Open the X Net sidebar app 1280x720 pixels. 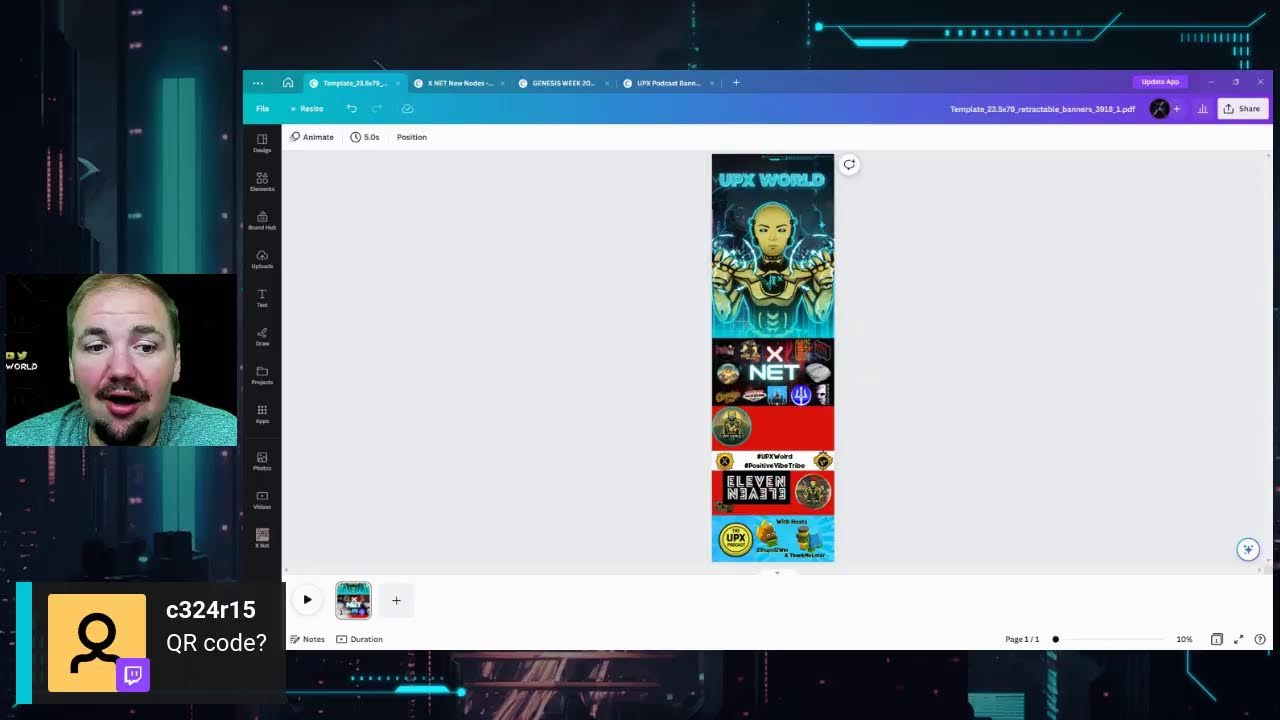(x=262, y=539)
